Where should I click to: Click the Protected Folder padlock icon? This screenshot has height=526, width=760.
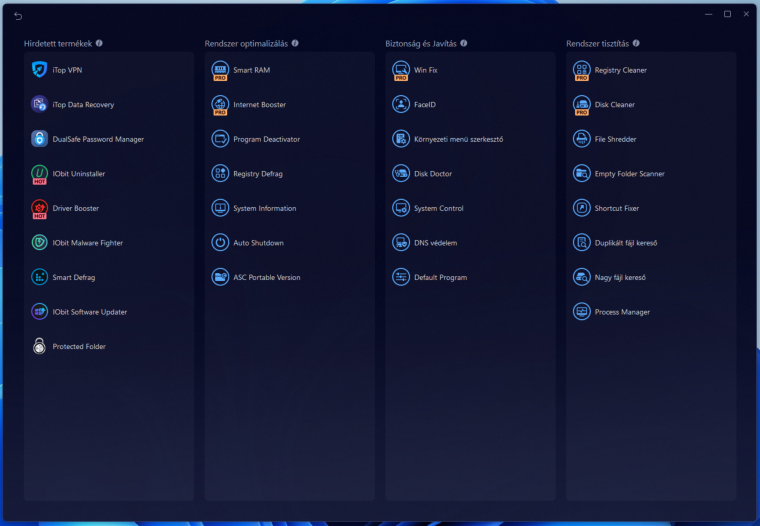click(39, 347)
